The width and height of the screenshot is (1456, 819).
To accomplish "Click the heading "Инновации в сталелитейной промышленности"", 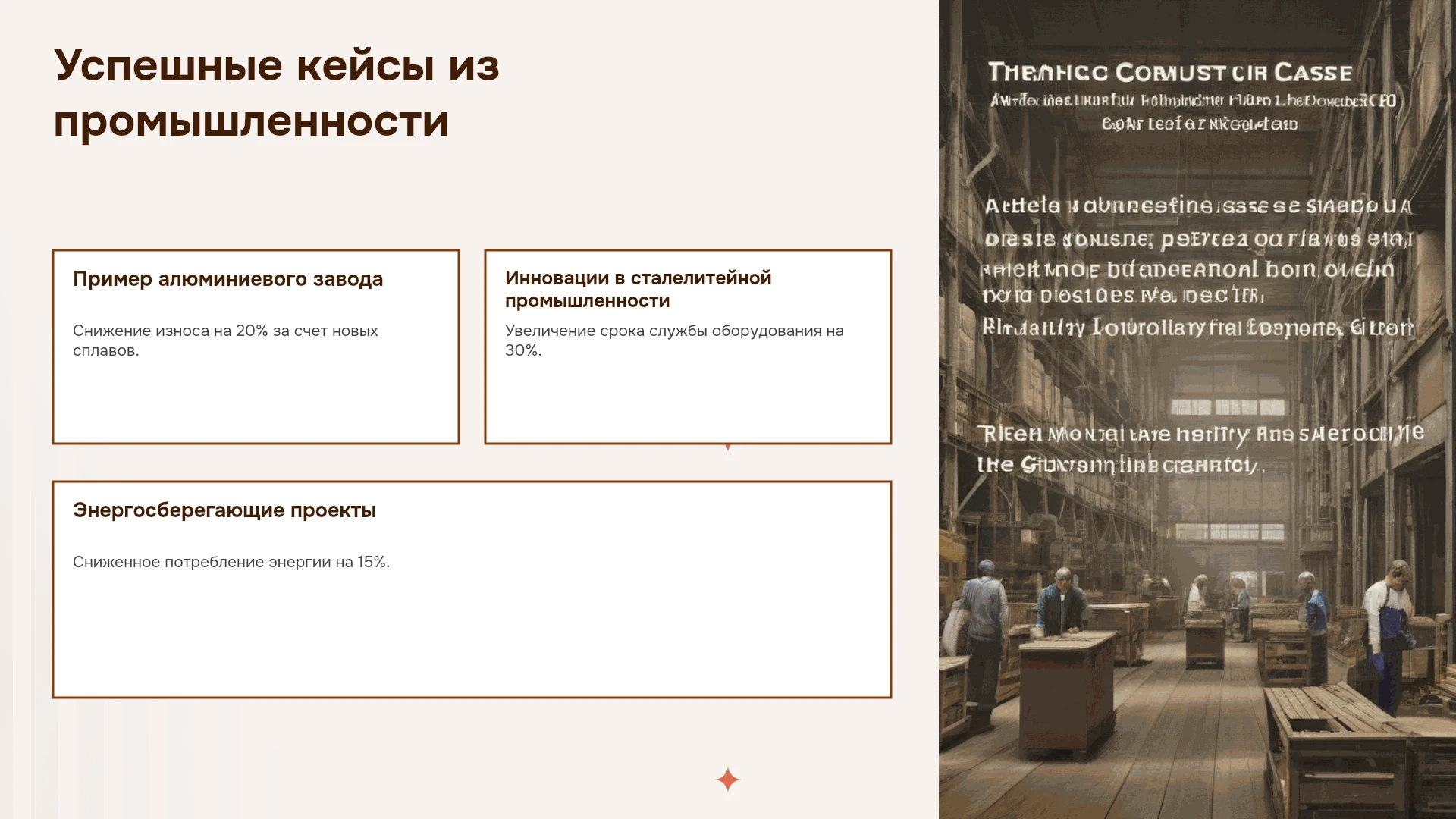I will [x=638, y=289].
